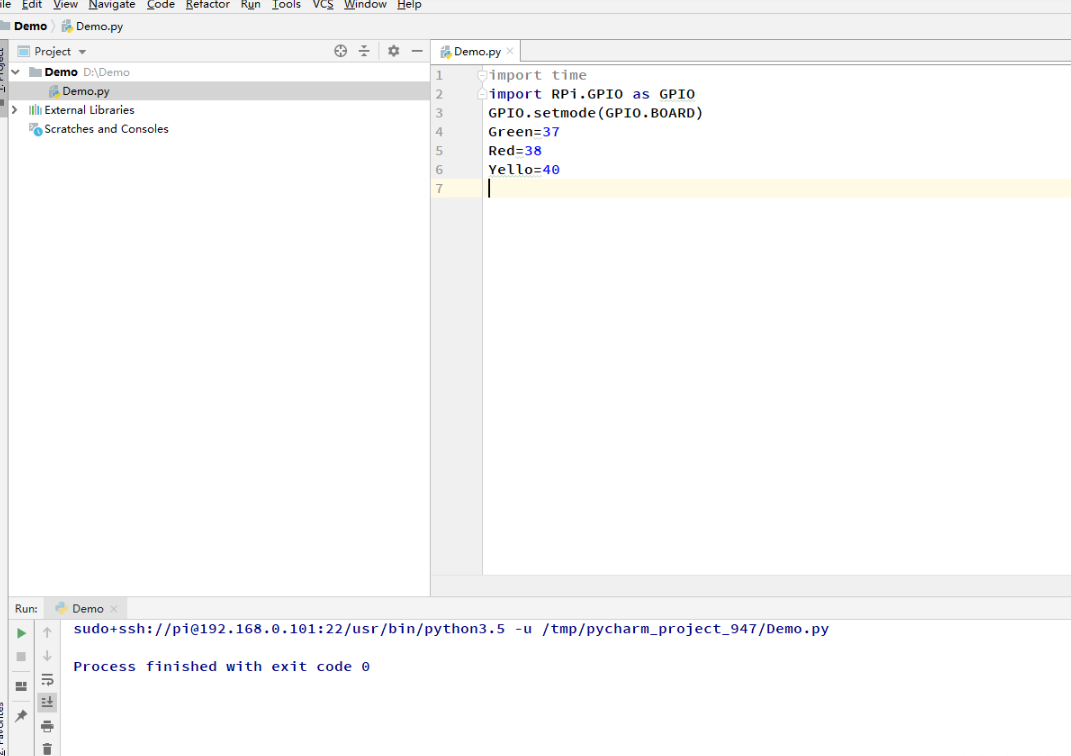The width and height of the screenshot is (1071, 756).
Task: Click the up the stack trace arrow
Action: pos(47,632)
